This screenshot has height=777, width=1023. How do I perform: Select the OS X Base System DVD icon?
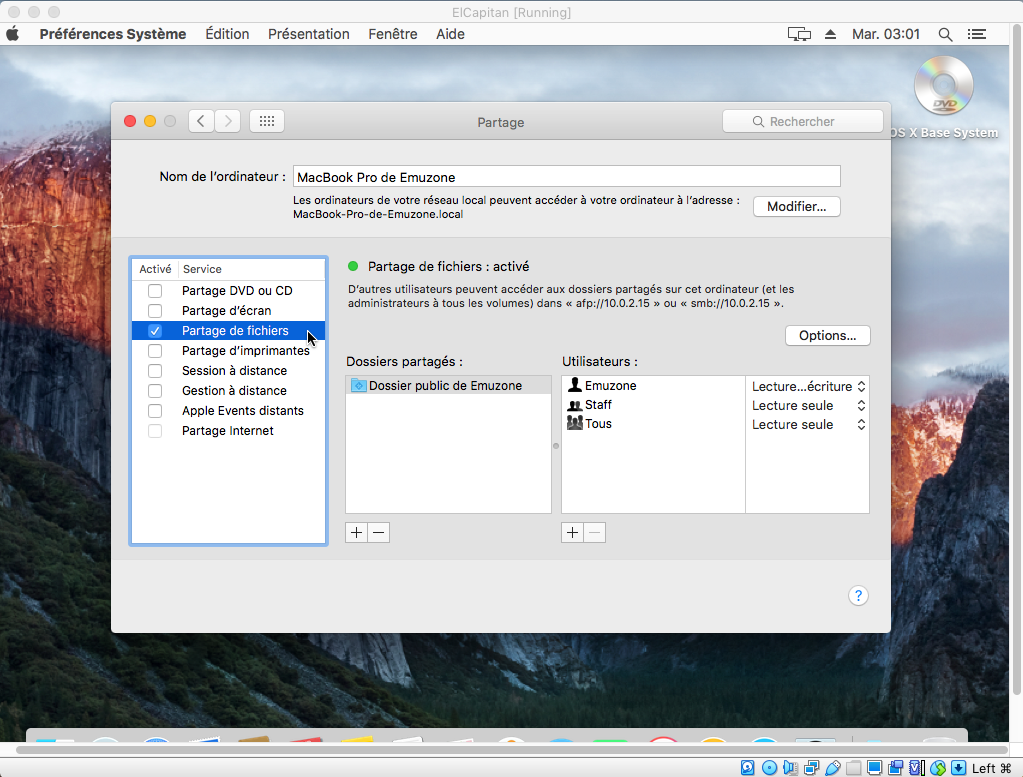coord(943,86)
